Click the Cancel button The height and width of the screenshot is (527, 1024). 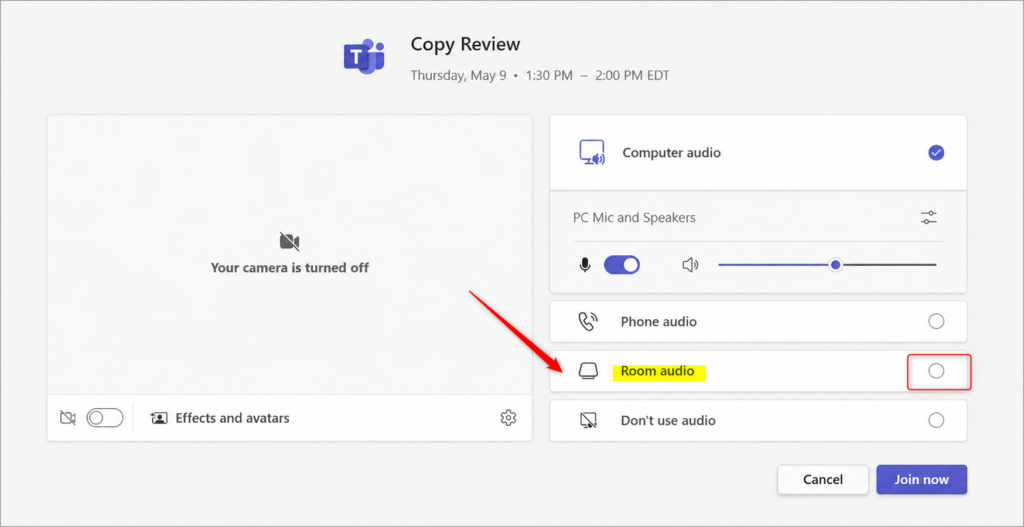coord(823,479)
